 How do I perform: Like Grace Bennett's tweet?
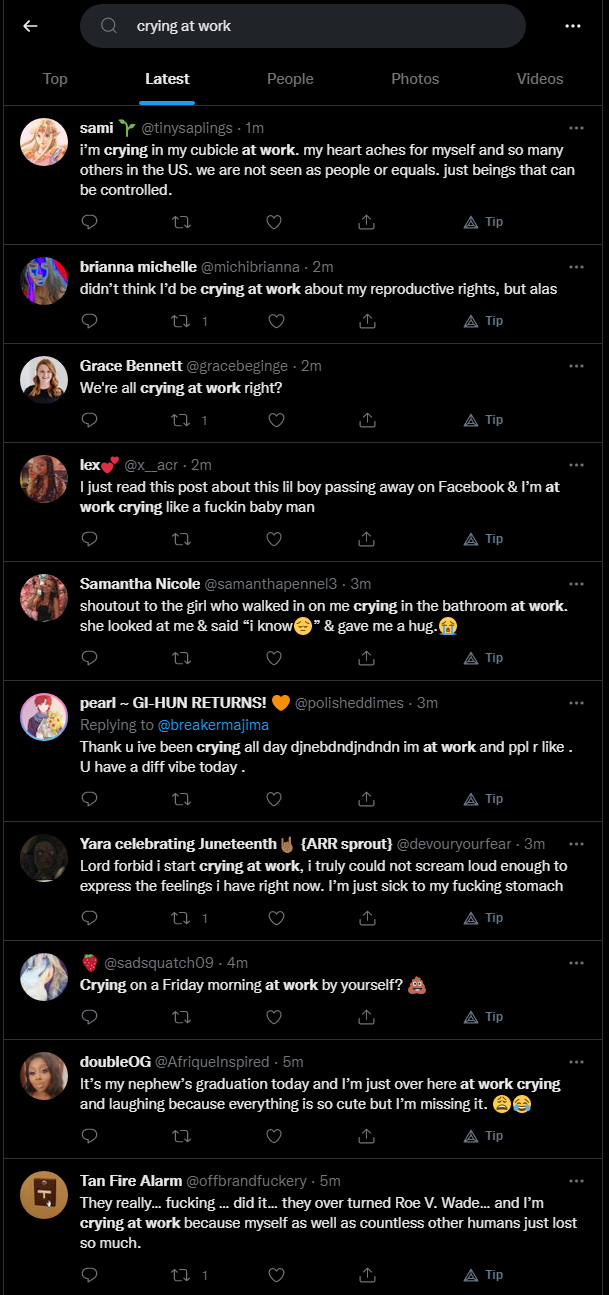pos(274,420)
